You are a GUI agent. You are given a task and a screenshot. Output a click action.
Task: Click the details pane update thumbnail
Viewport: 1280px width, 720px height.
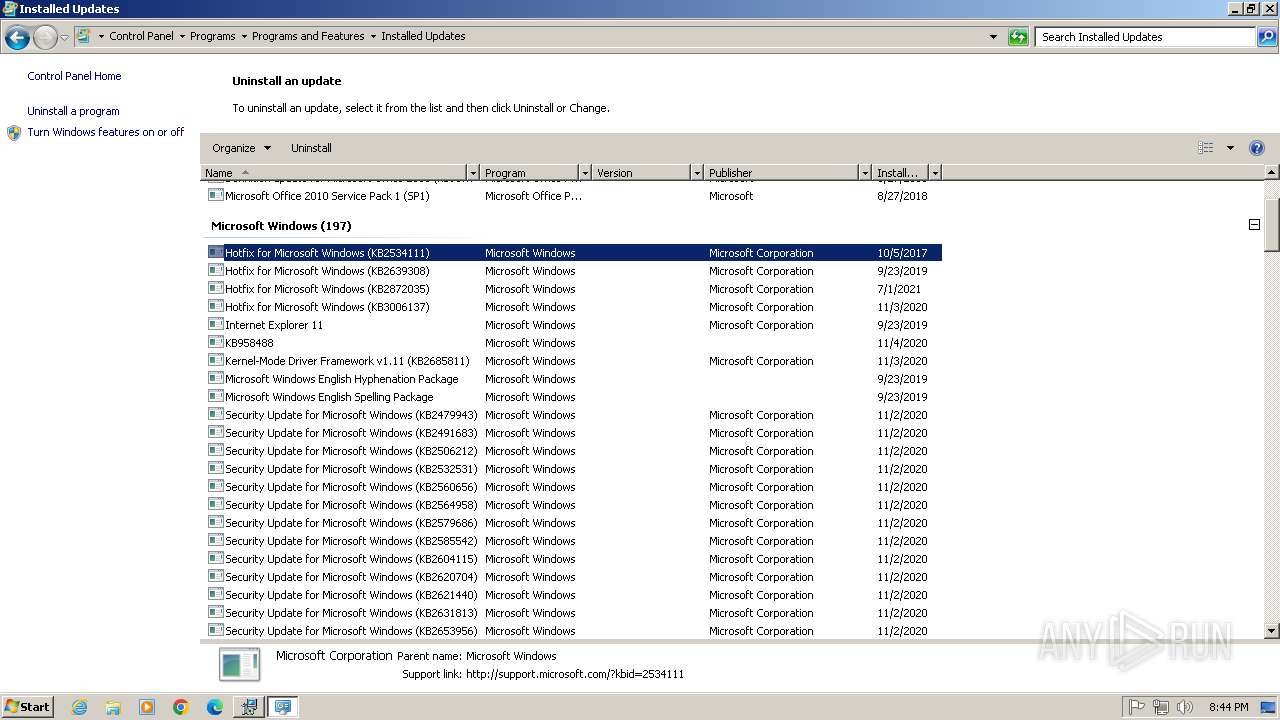pyautogui.click(x=240, y=665)
